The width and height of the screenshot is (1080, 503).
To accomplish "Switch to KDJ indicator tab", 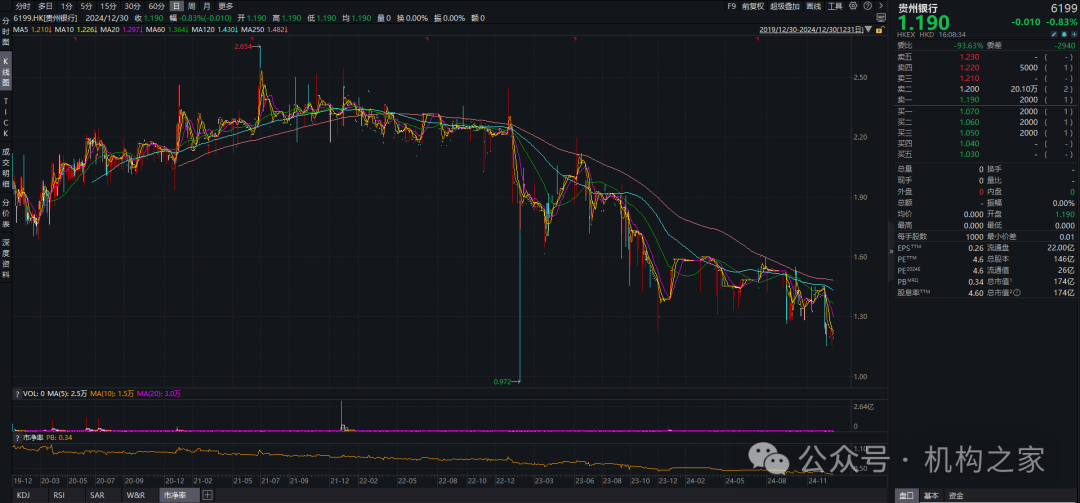I will coord(24,495).
